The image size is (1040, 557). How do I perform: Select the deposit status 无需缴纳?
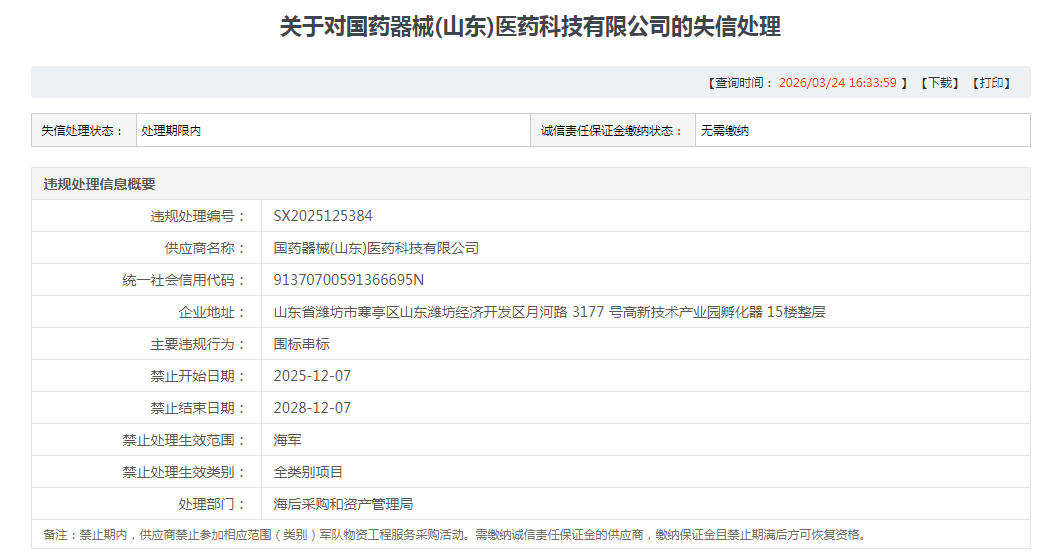click(x=725, y=131)
